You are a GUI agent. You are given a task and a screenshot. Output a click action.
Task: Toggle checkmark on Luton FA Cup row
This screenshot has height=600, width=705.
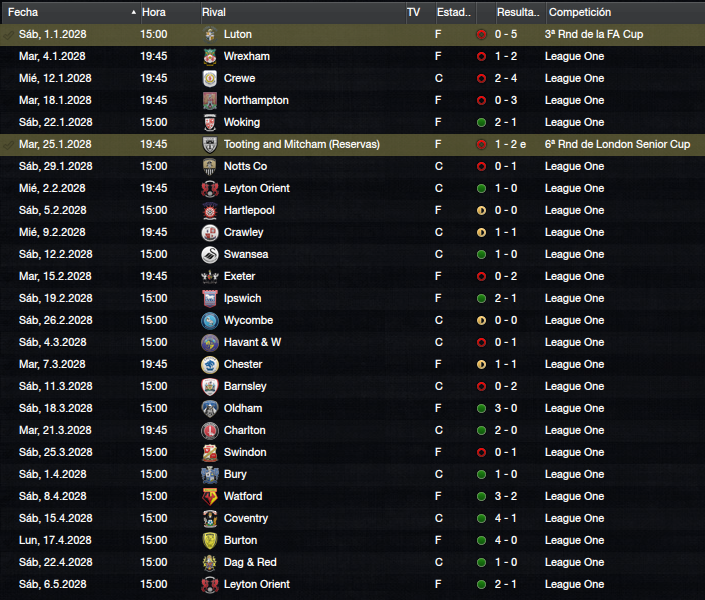[x=8, y=35]
